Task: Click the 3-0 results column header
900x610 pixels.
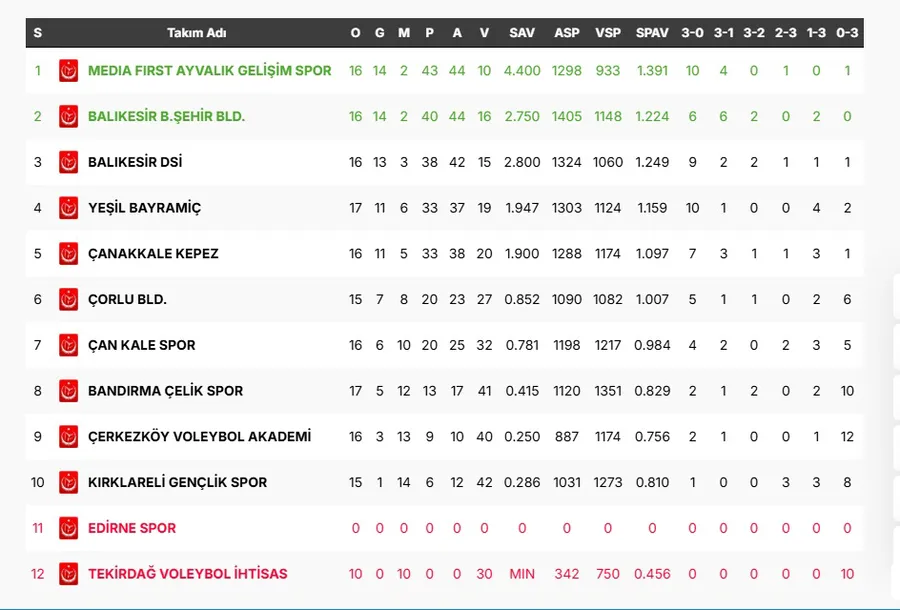Action: click(x=692, y=32)
